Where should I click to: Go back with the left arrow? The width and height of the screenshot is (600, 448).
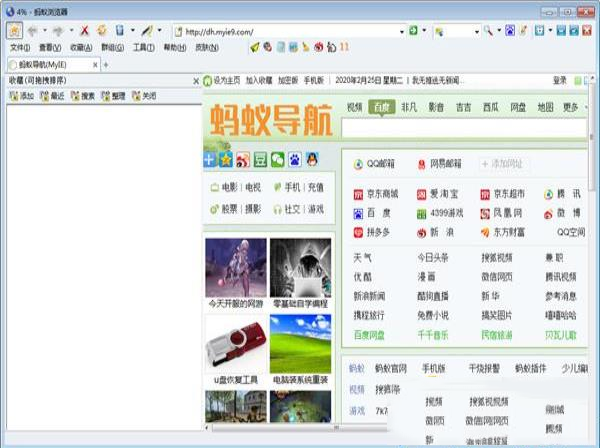click(x=33, y=31)
